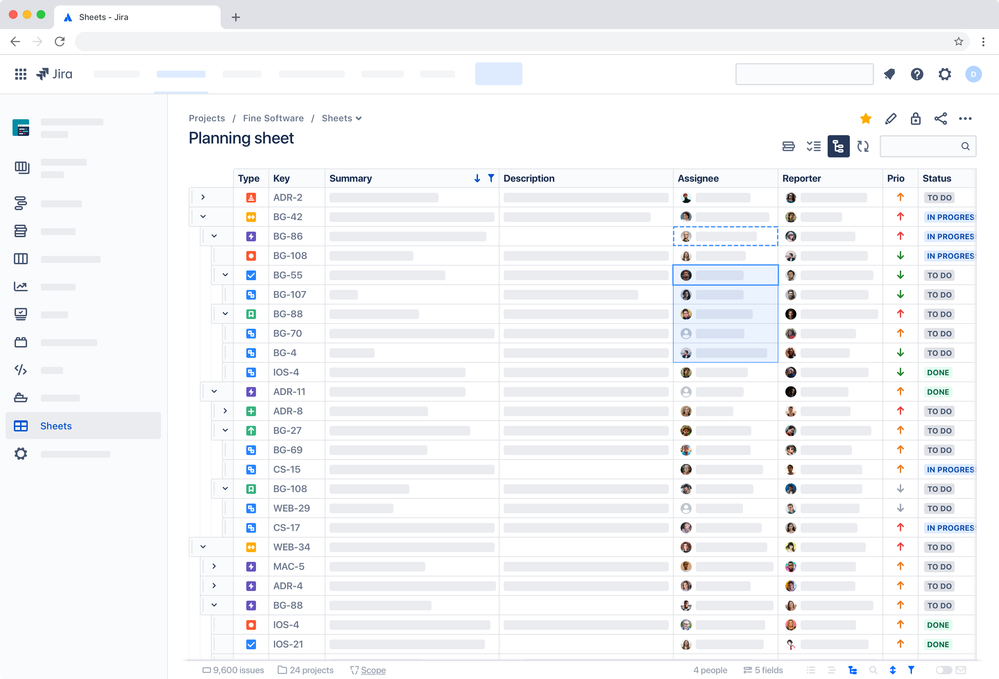Viewport: 999px width, 679px height.
Task: Click the Summary column sort arrow
Action: pyautogui.click(x=477, y=178)
